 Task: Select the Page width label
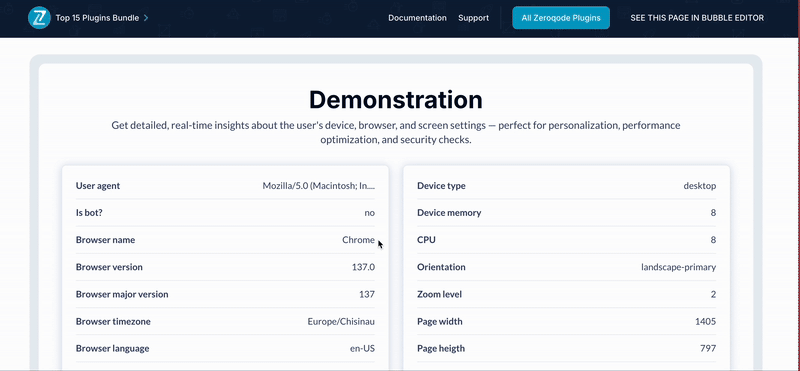440,321
